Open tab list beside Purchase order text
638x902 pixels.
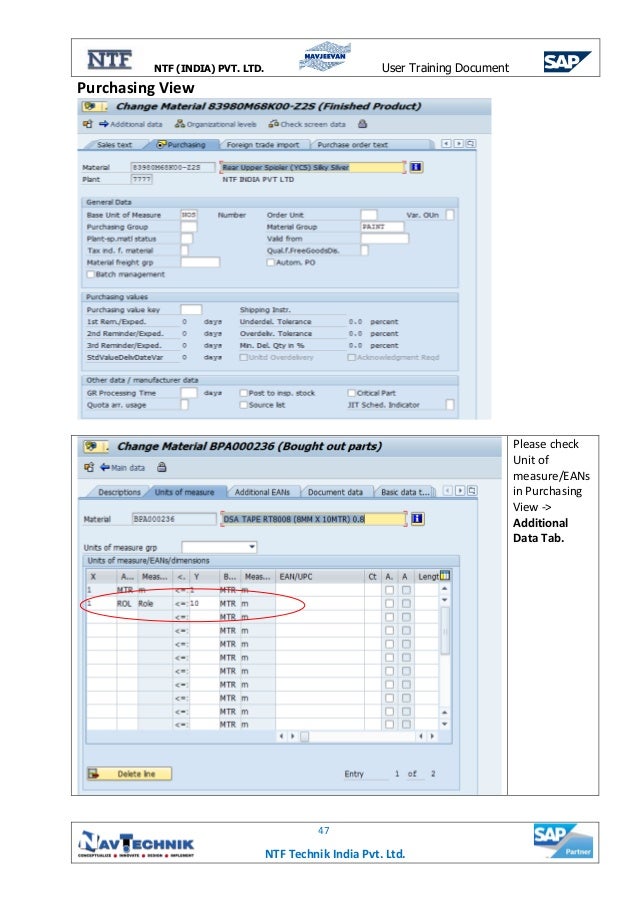click(471, 143)
